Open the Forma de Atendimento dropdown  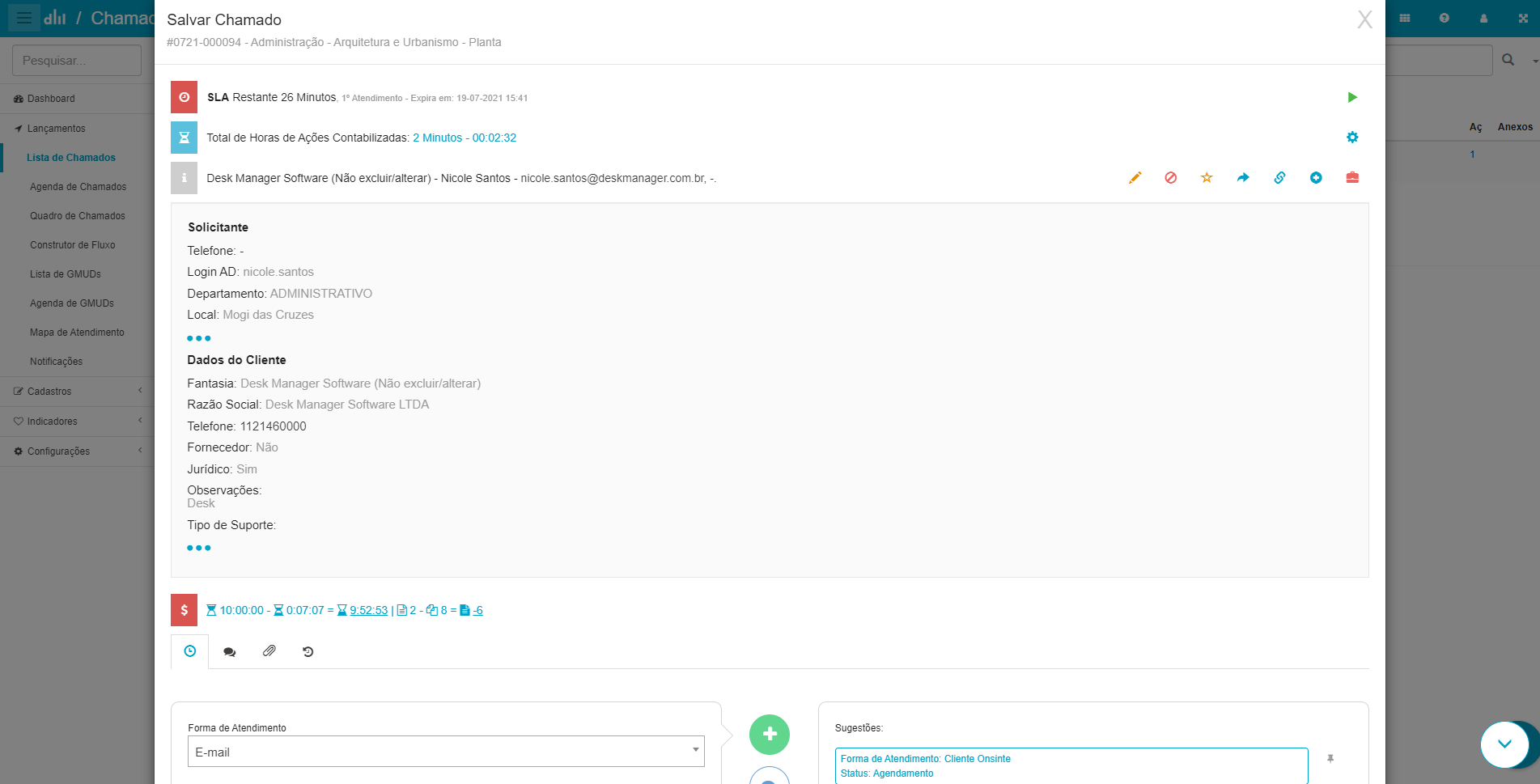point(446,752)
